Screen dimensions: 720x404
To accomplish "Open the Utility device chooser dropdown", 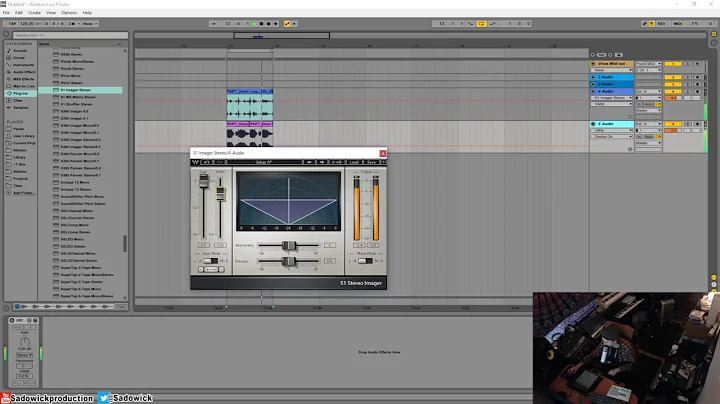I will point(612,130).
